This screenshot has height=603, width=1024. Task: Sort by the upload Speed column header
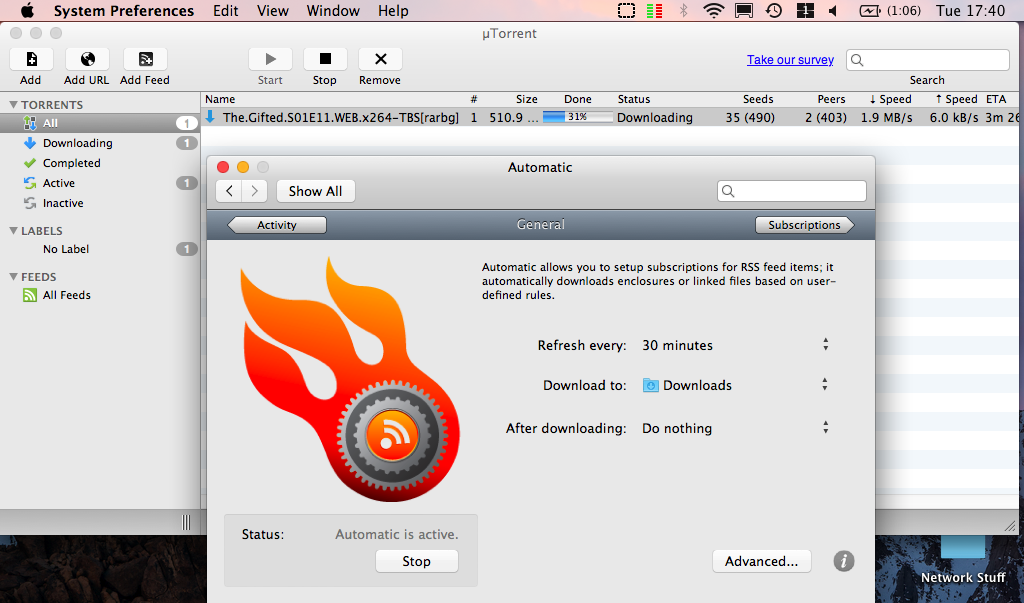point(956,99)
